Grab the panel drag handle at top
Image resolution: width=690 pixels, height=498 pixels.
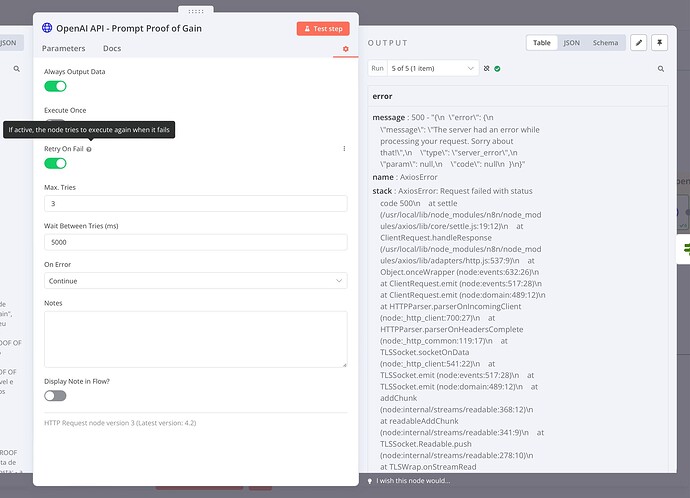[x=196, y=11]
